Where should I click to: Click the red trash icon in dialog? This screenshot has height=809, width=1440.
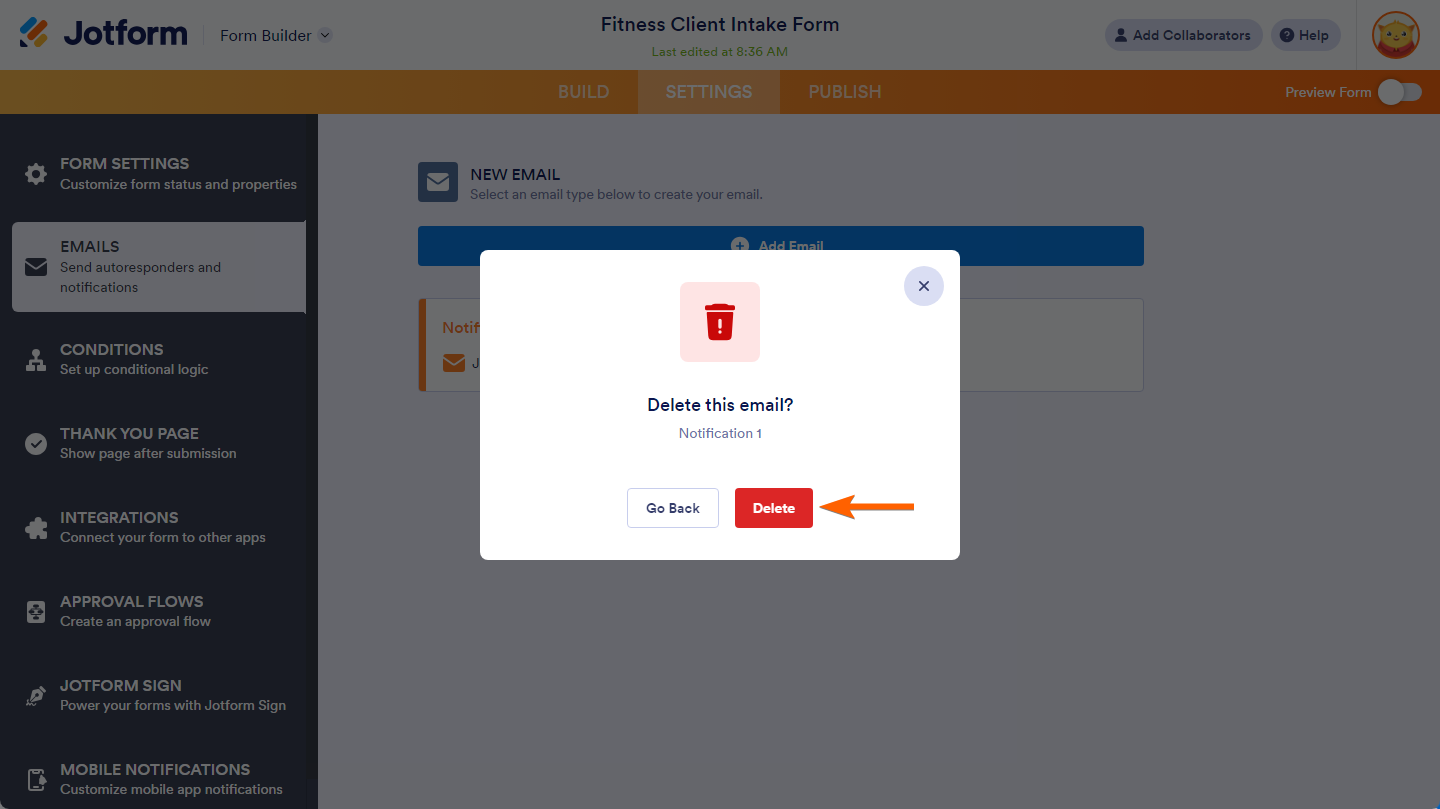720,322
